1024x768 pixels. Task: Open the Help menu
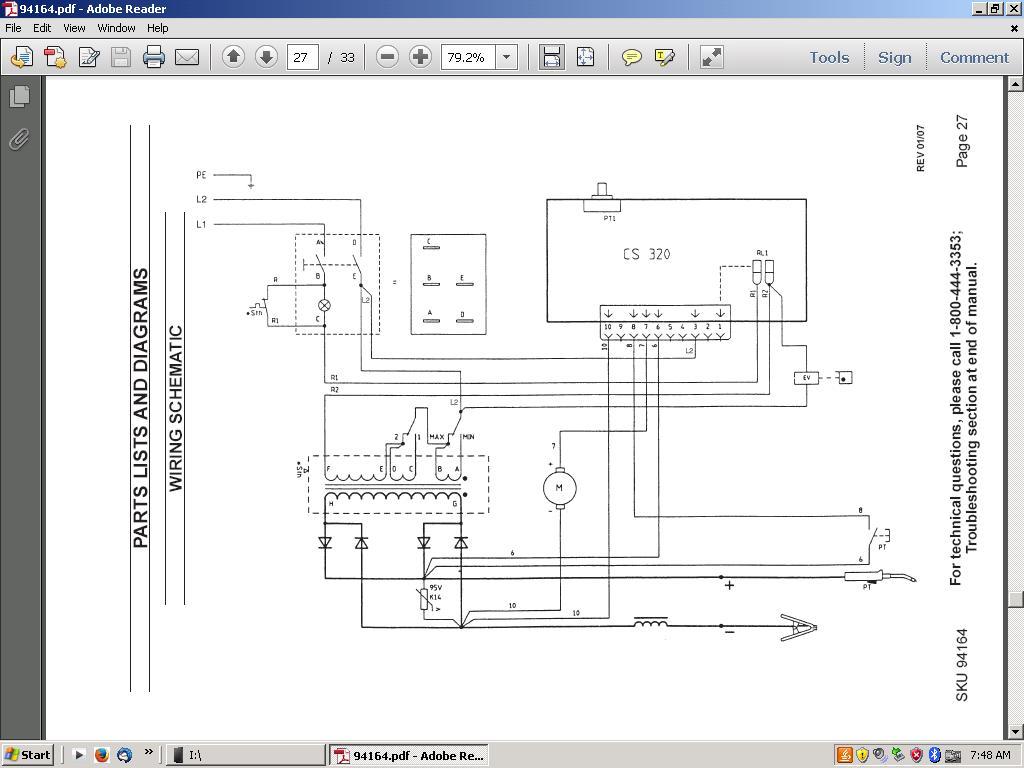point(157,28)
